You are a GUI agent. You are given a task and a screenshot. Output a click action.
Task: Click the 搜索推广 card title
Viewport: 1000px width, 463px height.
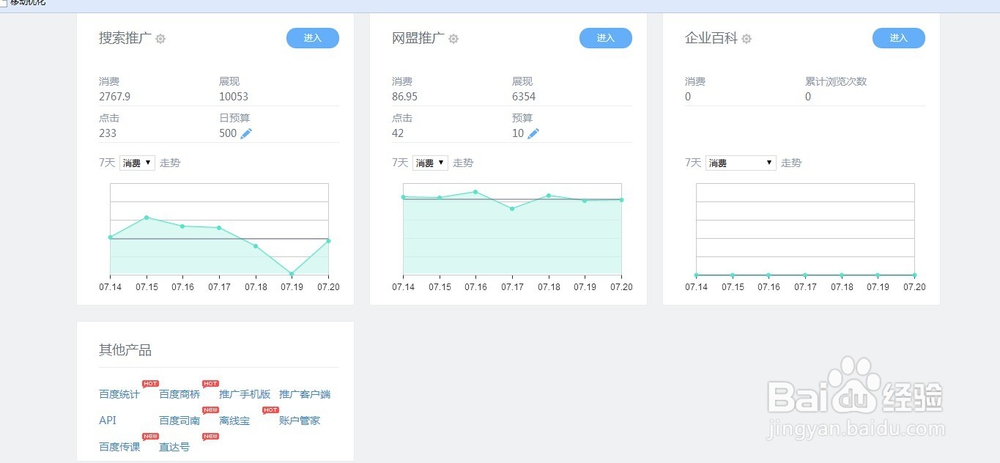coord(125,38)
